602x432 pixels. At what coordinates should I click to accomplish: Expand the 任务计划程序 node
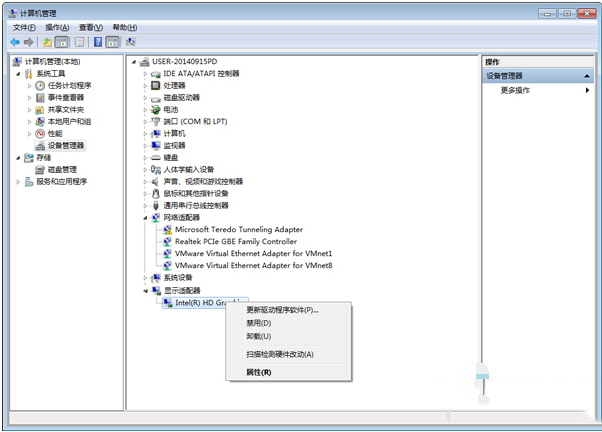tap(29, 86)
